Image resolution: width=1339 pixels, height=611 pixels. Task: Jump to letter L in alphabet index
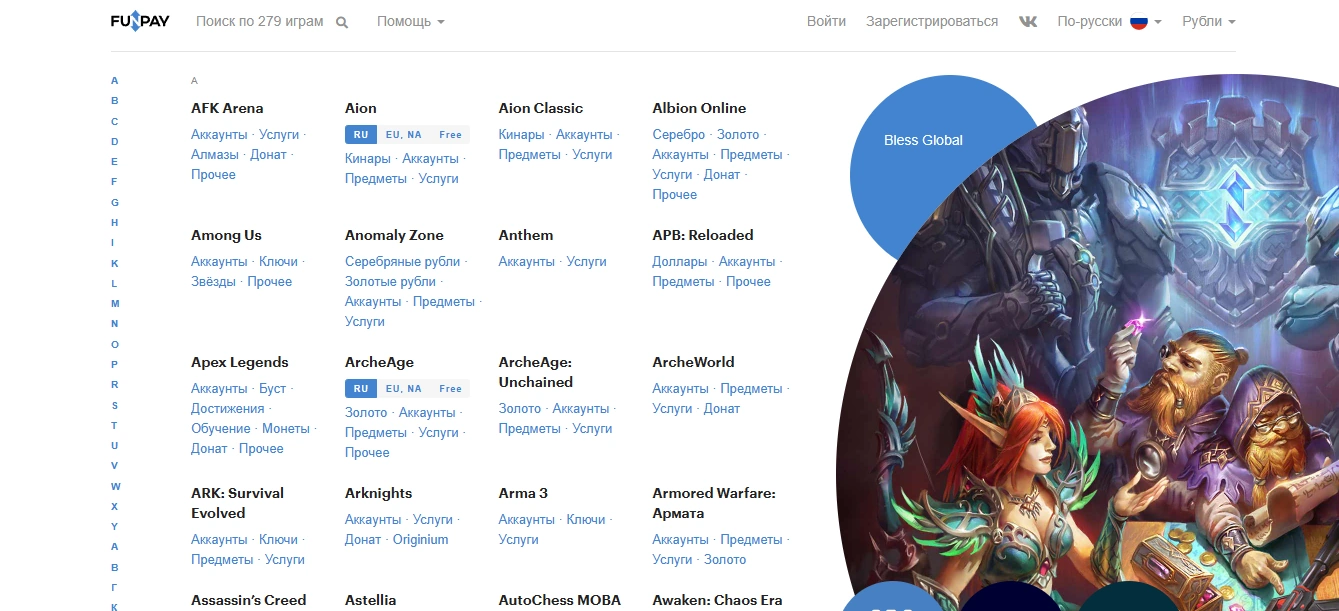point(115,283)
